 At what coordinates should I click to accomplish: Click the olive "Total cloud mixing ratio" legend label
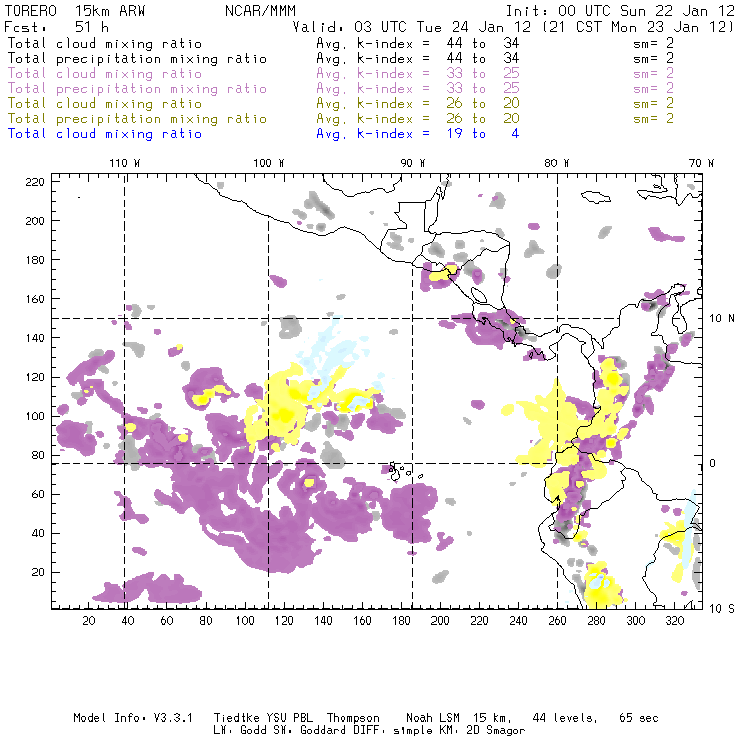(105, 103)
